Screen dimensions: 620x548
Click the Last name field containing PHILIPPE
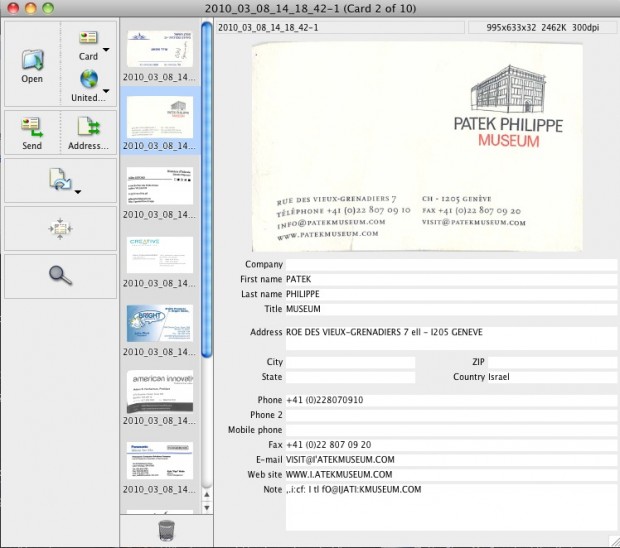pos(451,294)
